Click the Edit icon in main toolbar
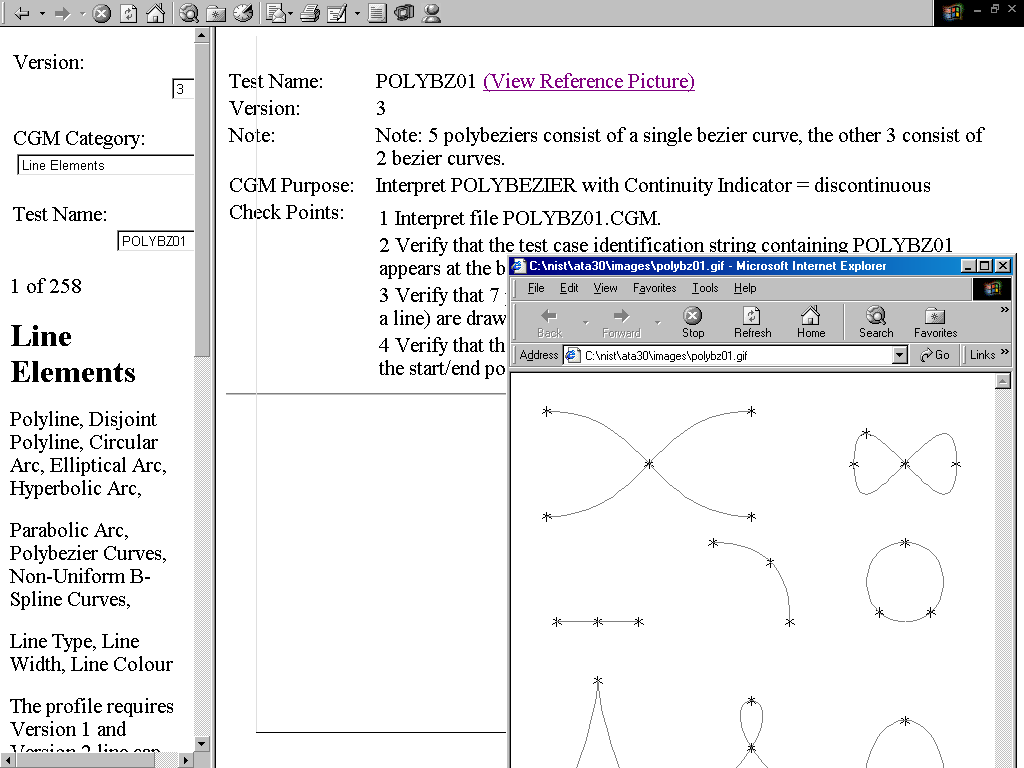The image size is (1024, 768). pos(336,14)
